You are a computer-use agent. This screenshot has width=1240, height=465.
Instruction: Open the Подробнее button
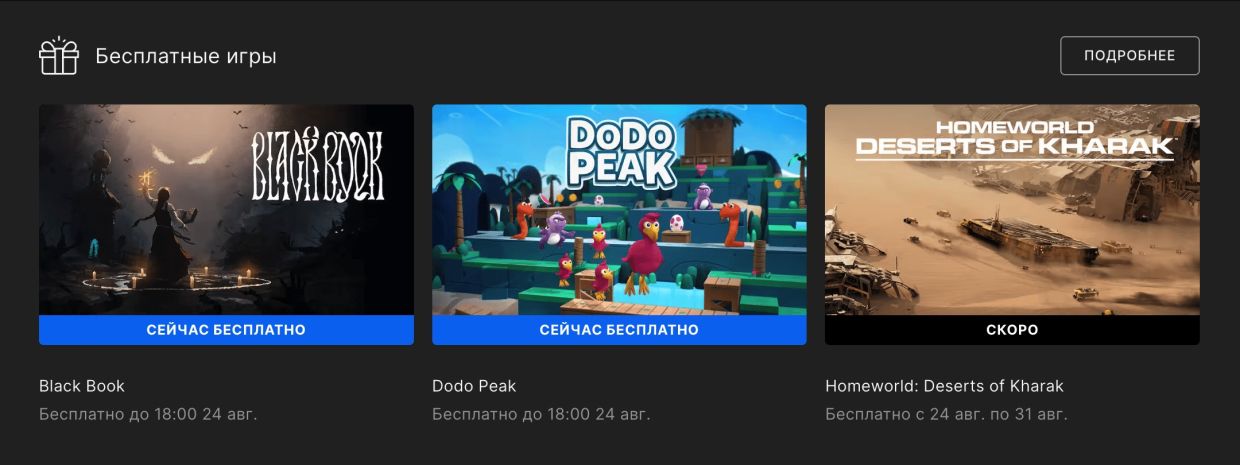point(1130,56)
